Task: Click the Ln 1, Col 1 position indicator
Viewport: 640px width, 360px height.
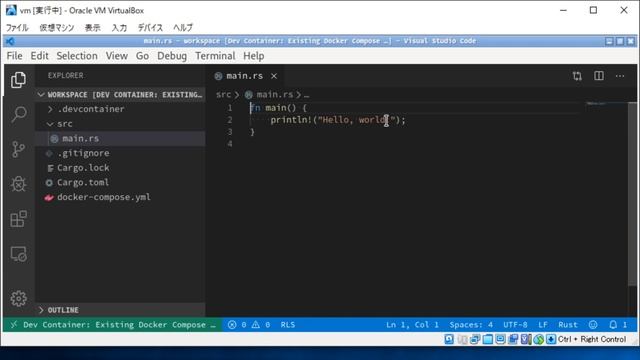Action: (412, 325)
